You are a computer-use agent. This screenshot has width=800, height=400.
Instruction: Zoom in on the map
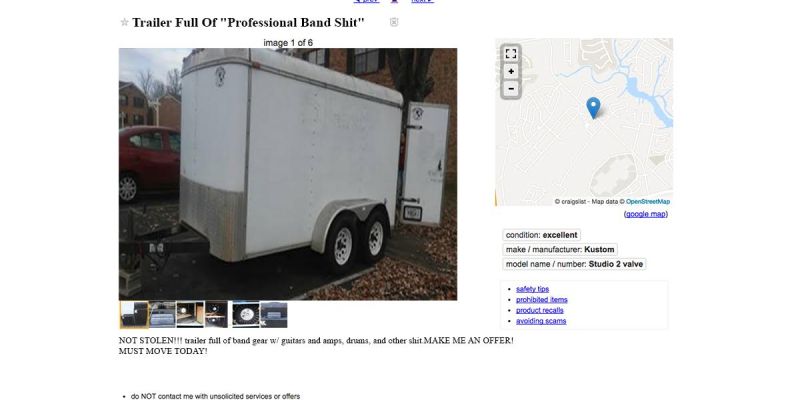[x=511, y=71]
